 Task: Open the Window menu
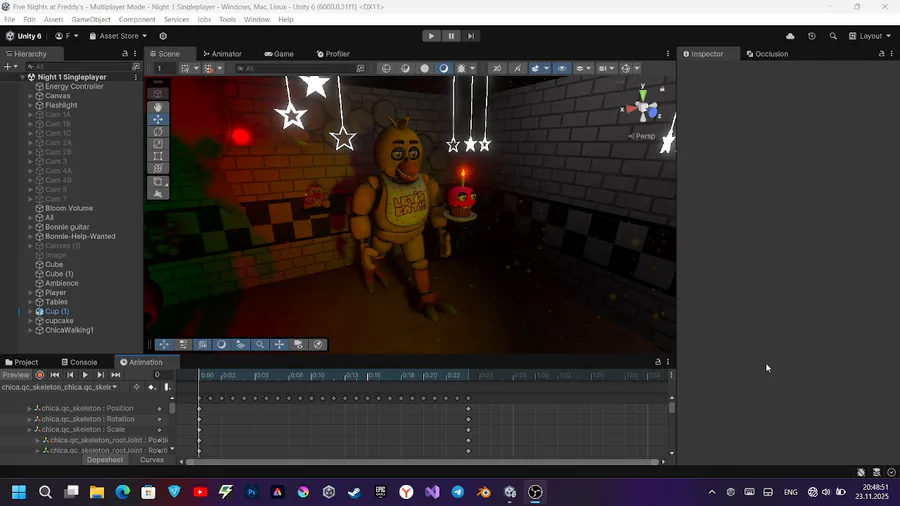257,20
